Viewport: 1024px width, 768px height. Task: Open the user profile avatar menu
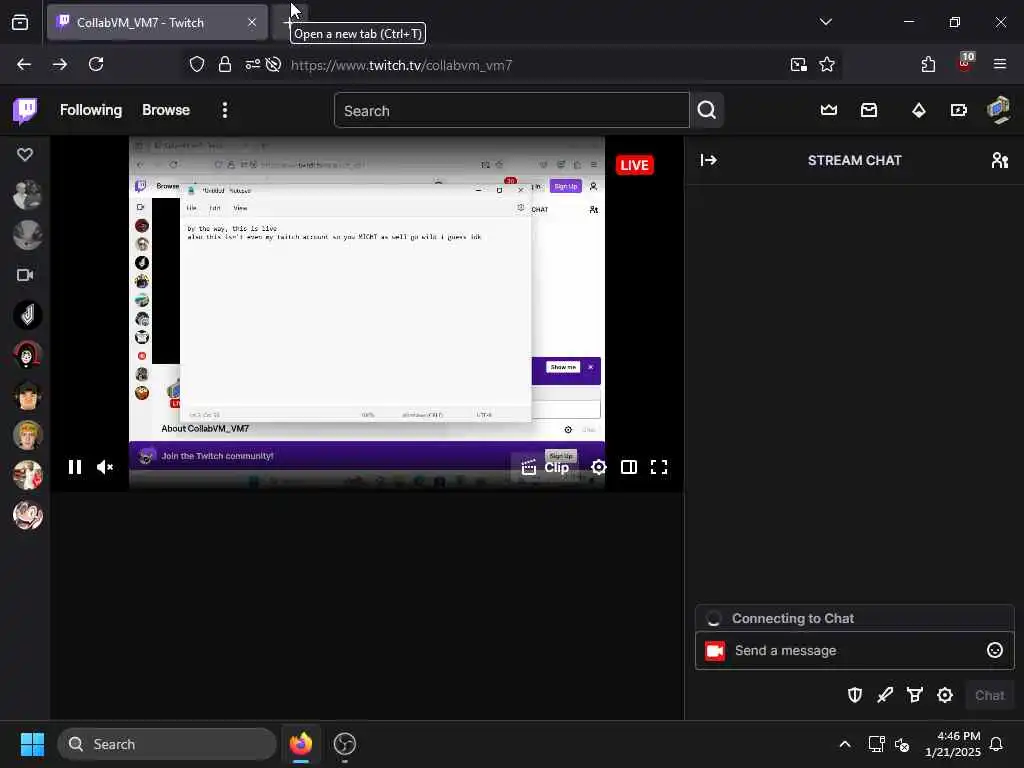point(999,110)
